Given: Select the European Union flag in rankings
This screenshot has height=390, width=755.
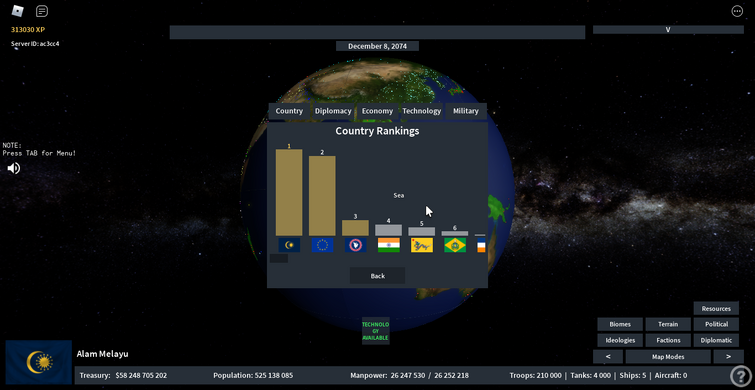Looking at the screenshot, I should pos(322,245).
